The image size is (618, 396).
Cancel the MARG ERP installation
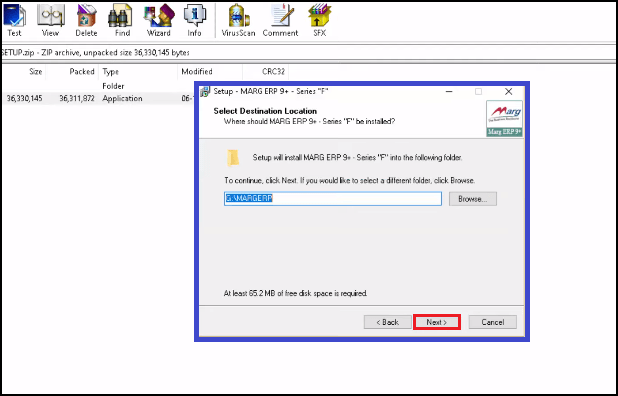click(x=493, y=322)
